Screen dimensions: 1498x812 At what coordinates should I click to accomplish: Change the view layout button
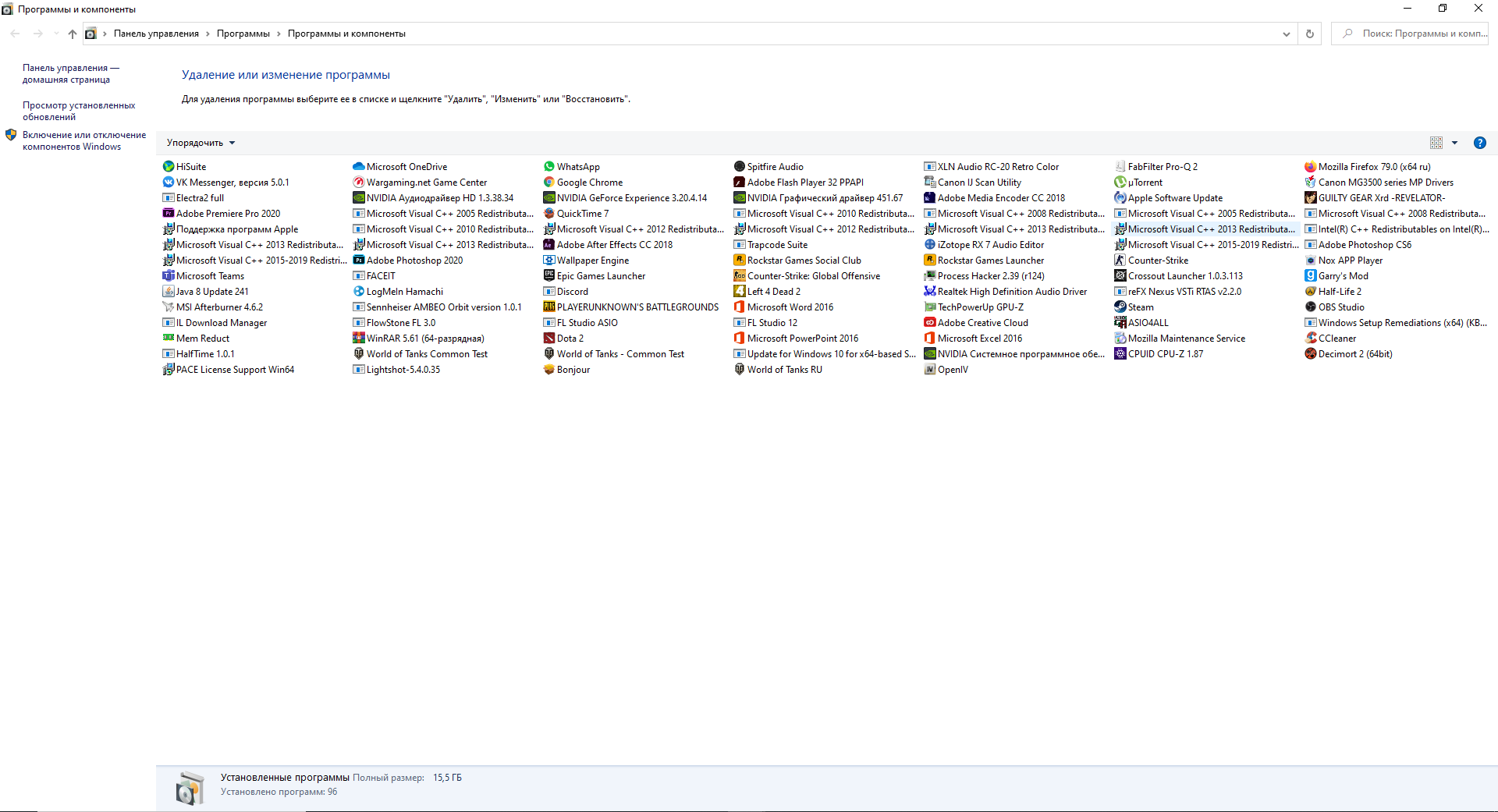(1436, 143)
